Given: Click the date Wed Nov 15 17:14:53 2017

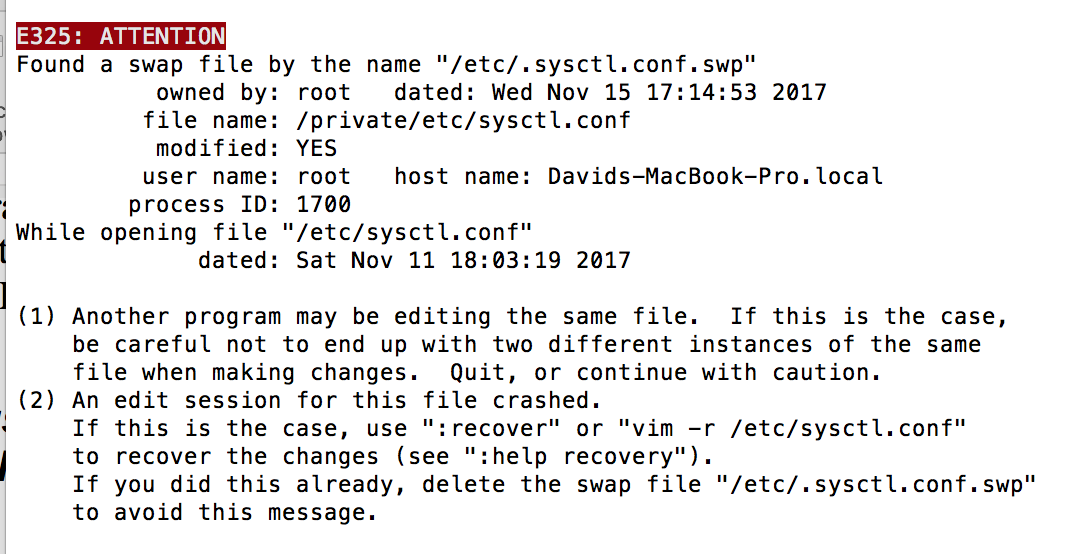Looking at the screenshot, I should 659,93.
